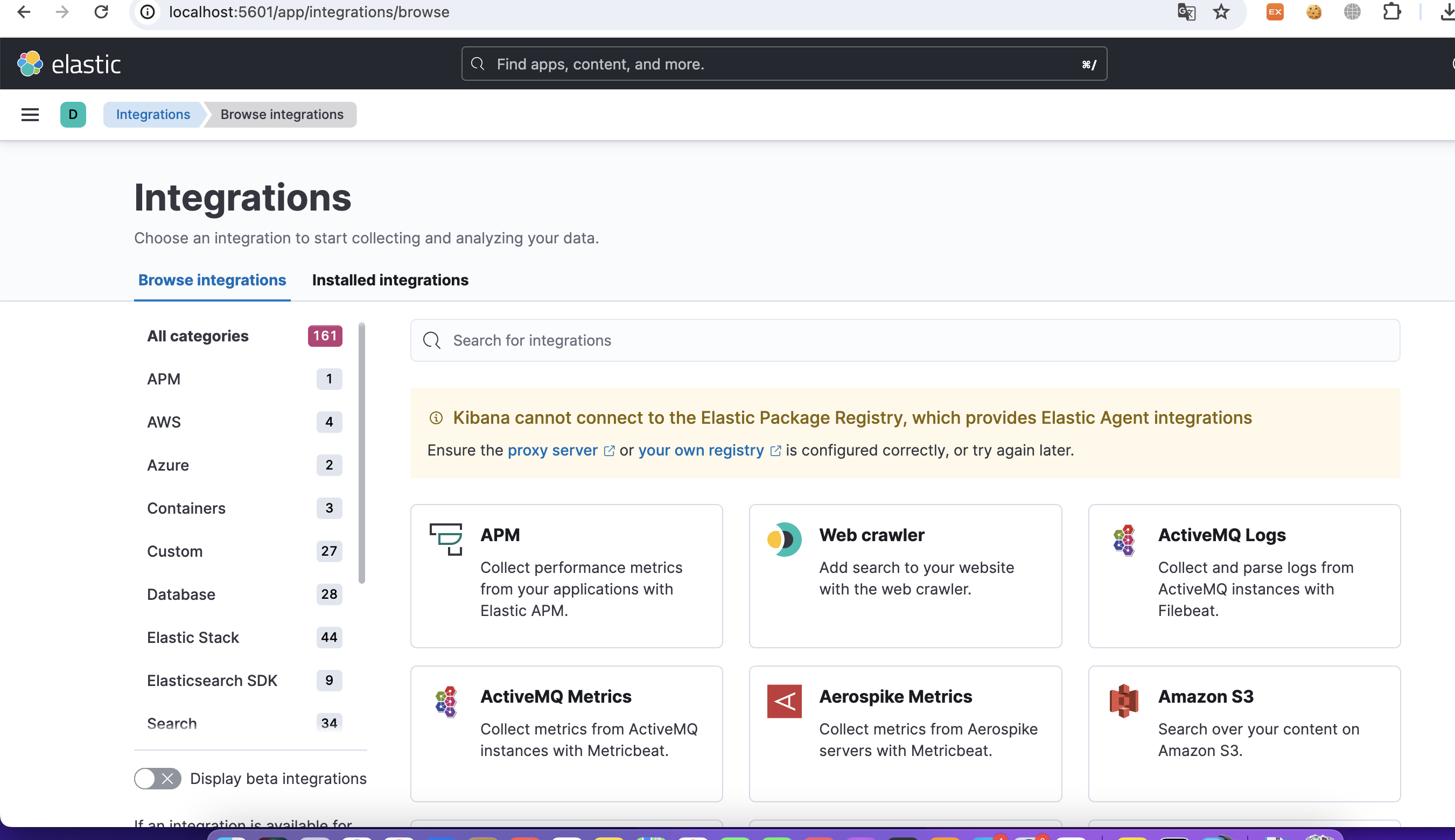
Task: Open the proxy server documentation link
Action: tap(561, 451)
